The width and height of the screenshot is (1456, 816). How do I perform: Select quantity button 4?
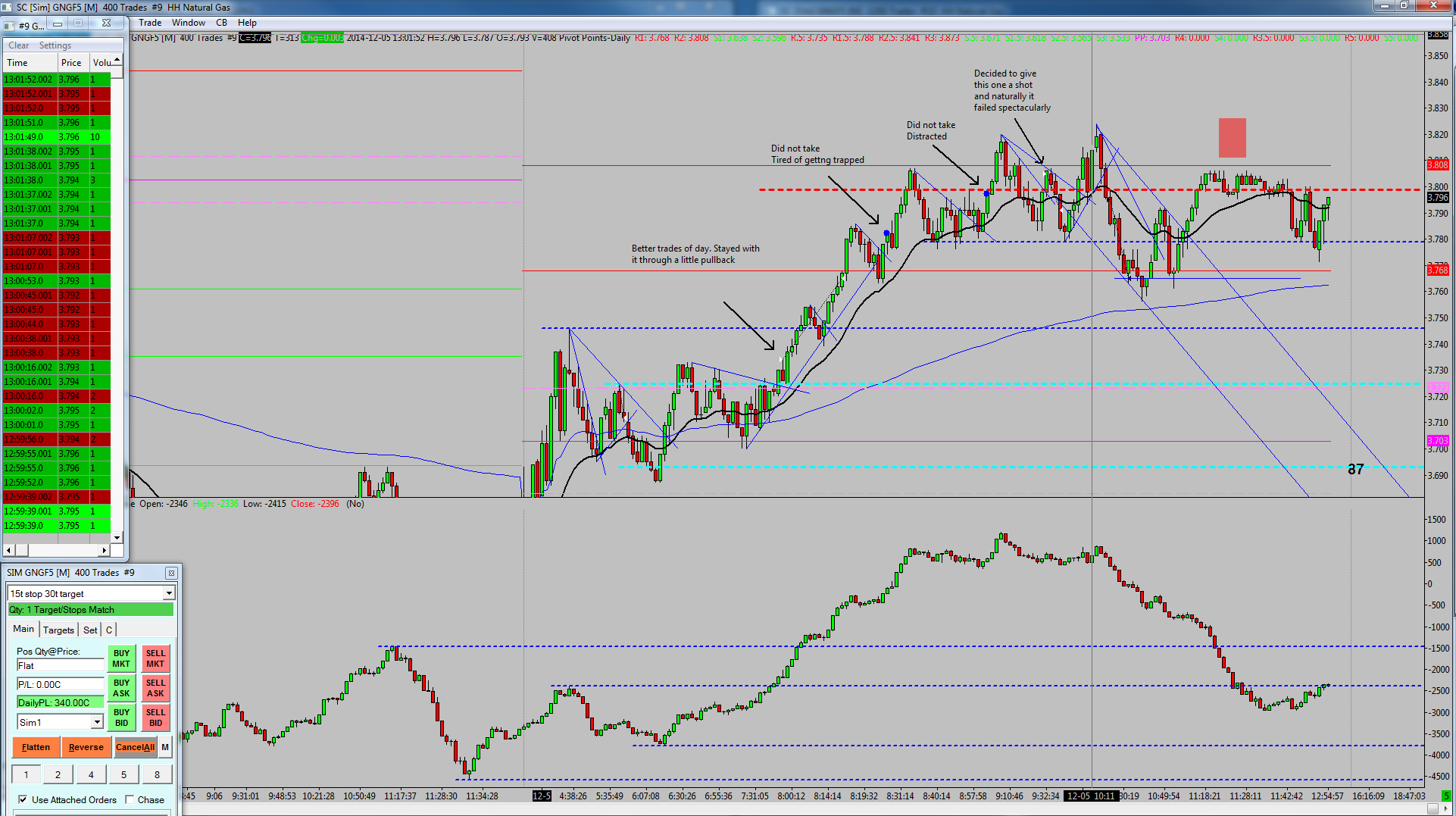tap(91, 774)
